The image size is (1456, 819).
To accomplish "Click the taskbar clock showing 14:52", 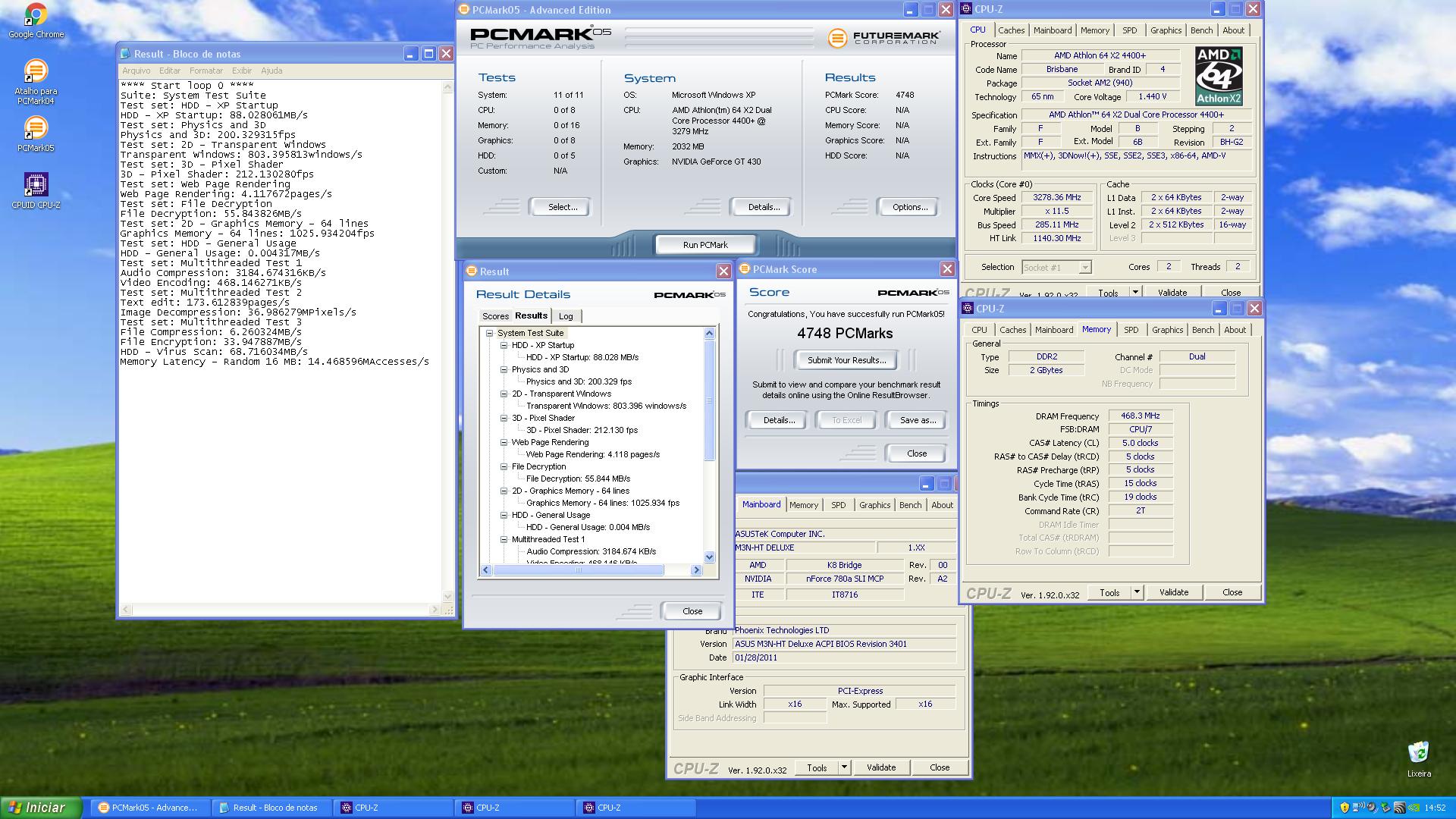I will (1434, 808).
